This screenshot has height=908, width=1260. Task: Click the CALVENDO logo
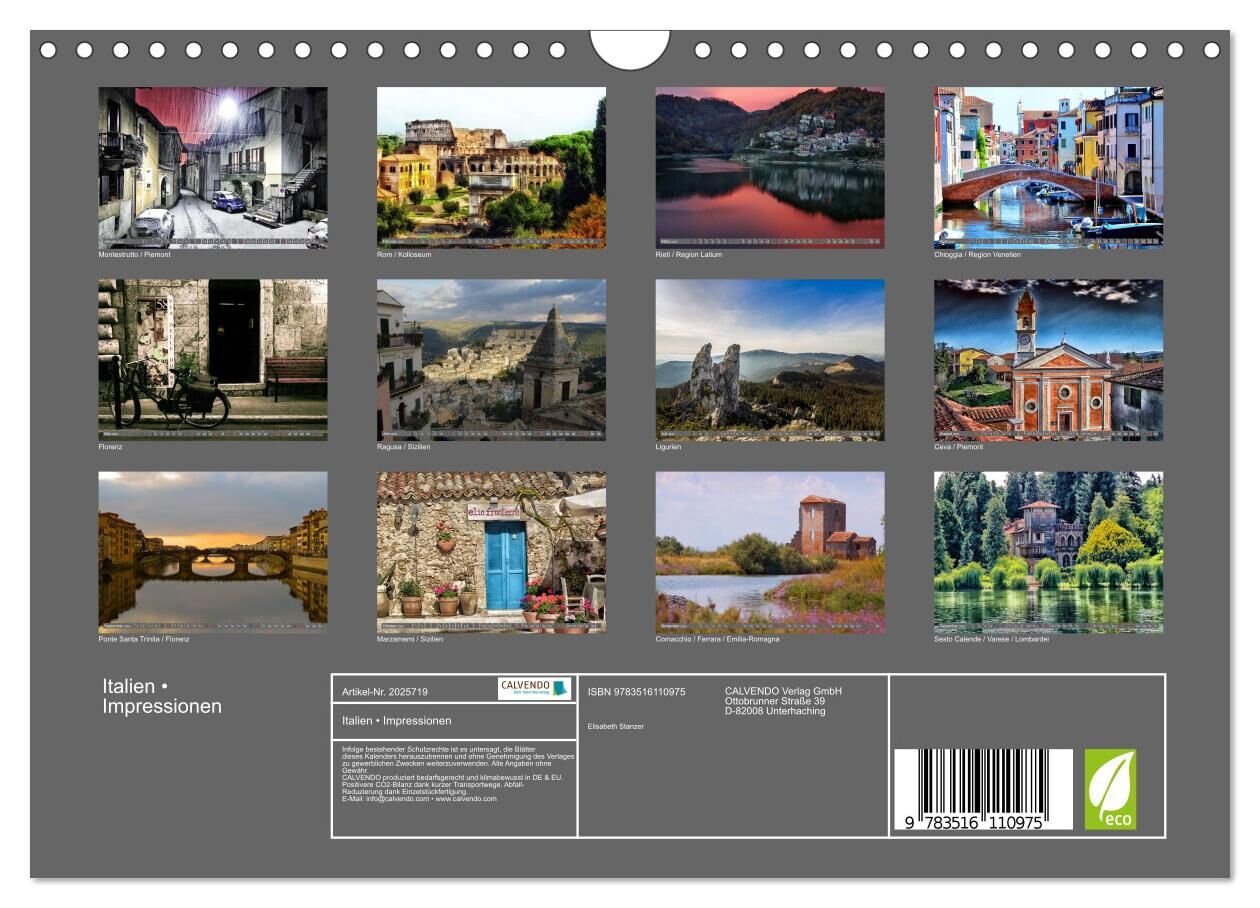click(x=533, y=688)
